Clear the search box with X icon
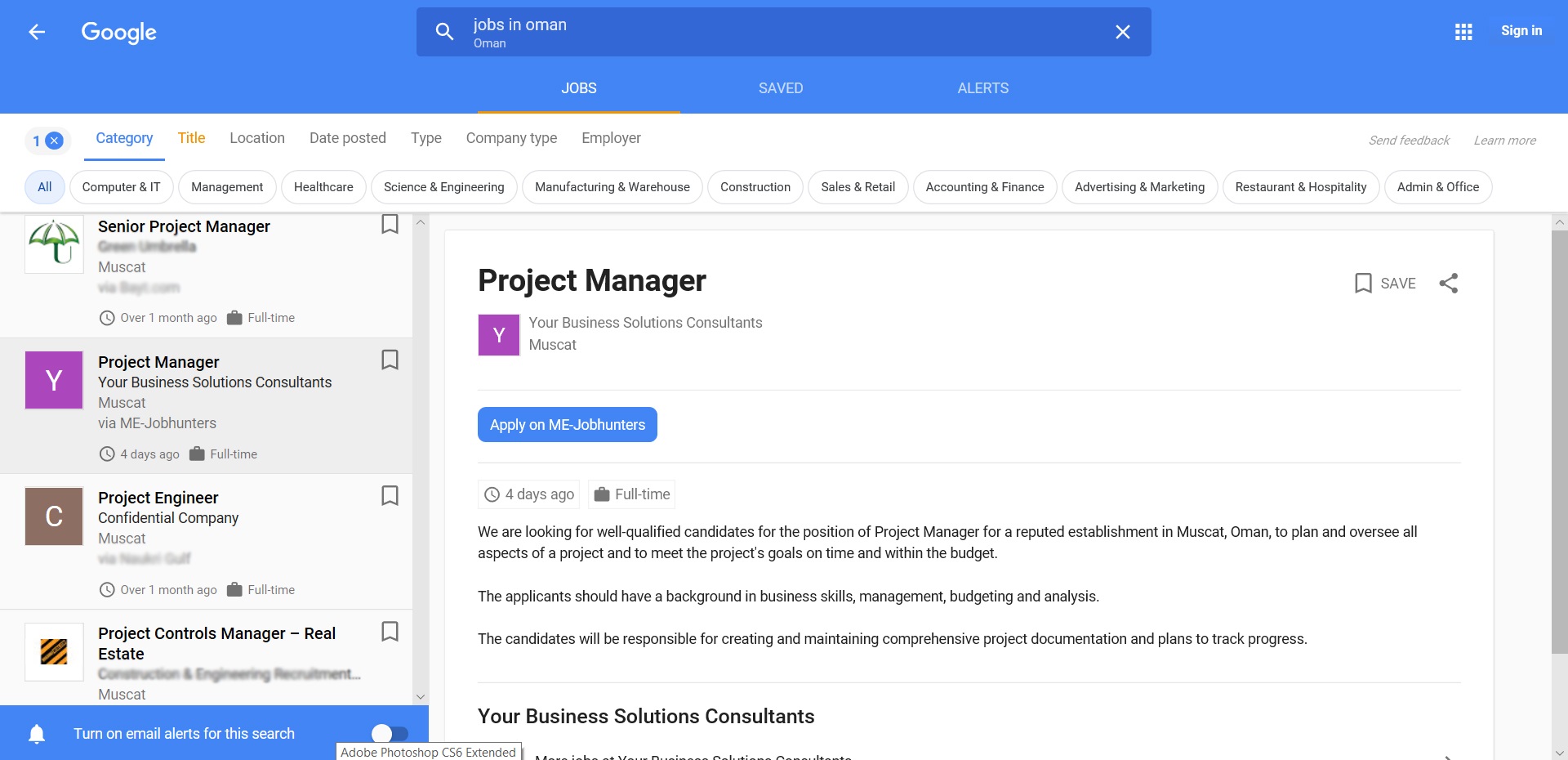The height and width of the screenshot is (760, 1568). pyautogui.click(x=1122, y=32)
